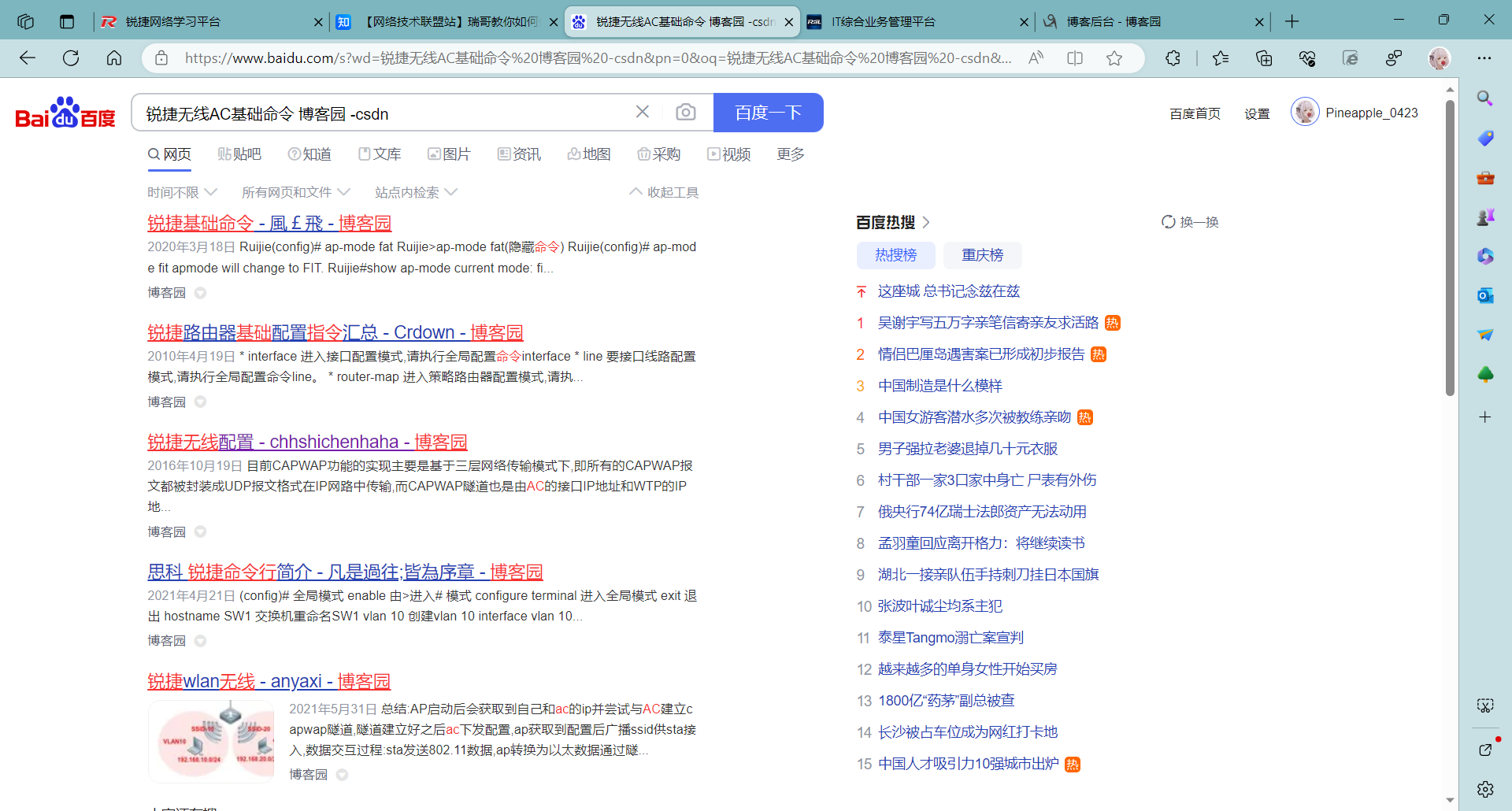Open result 思科 锐捷命令行简介
This screenshot has height=811, width=1512.
coord(345,572)
